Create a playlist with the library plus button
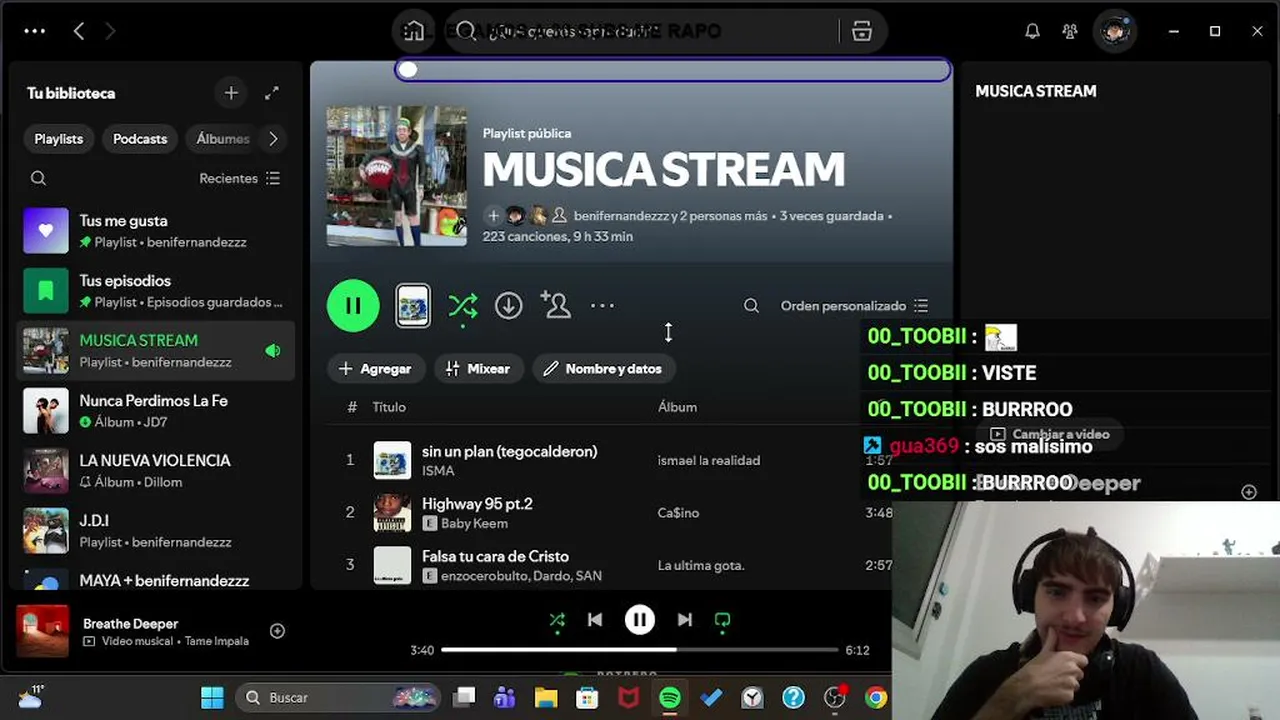 [x=231, y=93]
